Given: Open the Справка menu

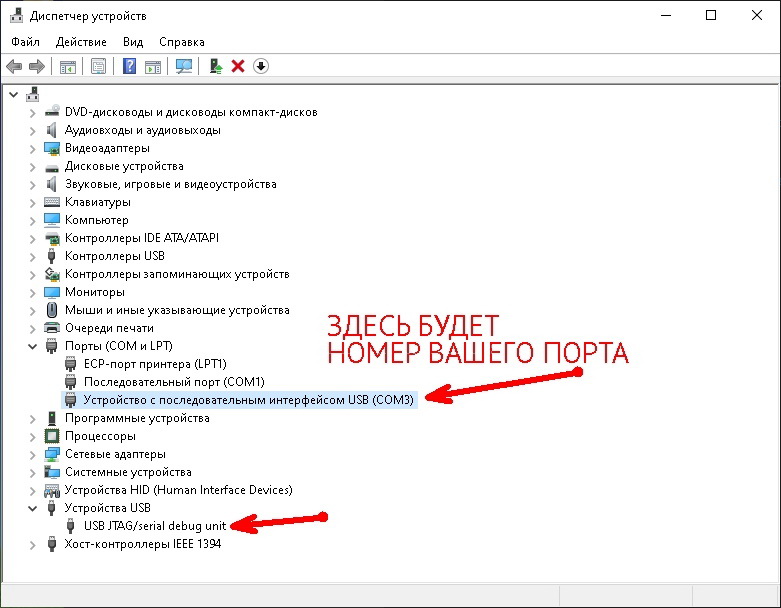Looking at the screenshot, I should click(x=181, y=42).
